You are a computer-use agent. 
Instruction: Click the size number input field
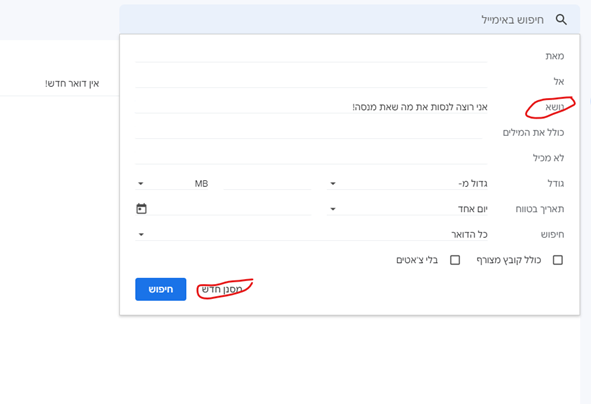(x=267, y=184)
